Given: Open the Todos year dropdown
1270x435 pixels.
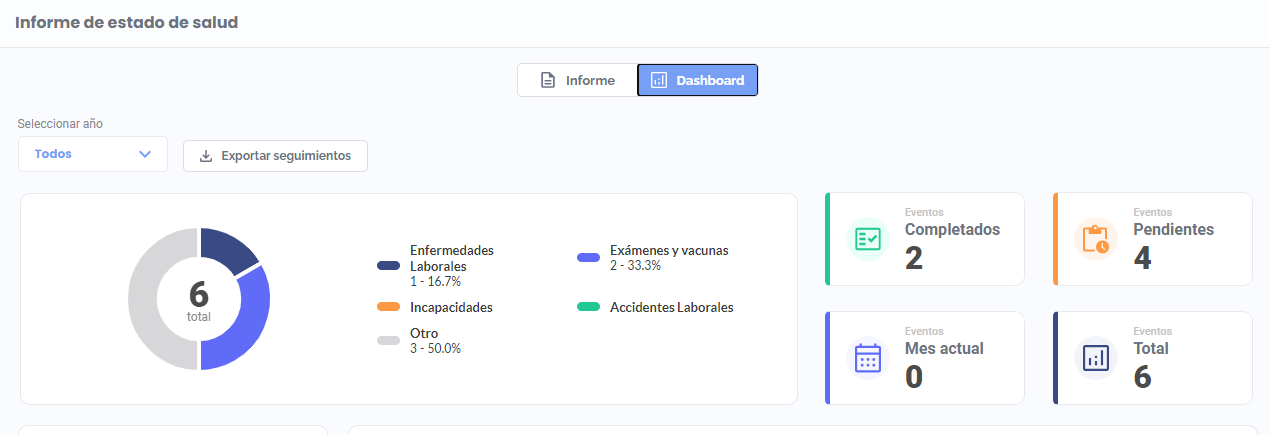Looking at the screenshot, I should pyautogui.click(x=92, y=154).
